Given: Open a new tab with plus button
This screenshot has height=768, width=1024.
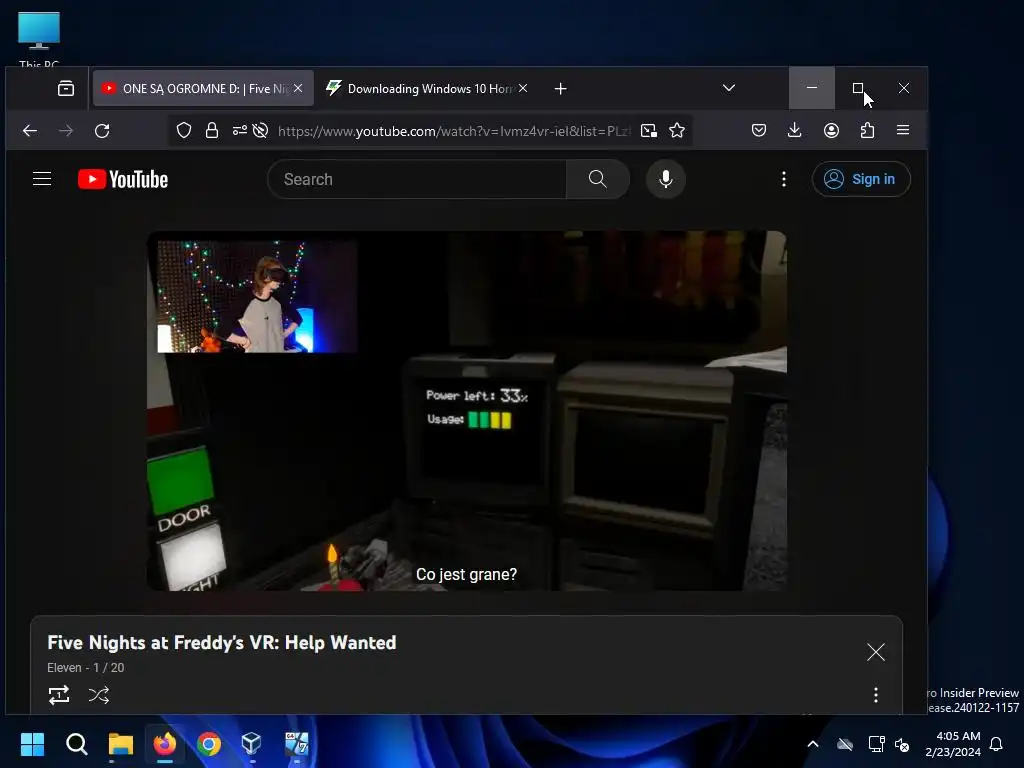Looking at the screenshot, I should (560, 88).
